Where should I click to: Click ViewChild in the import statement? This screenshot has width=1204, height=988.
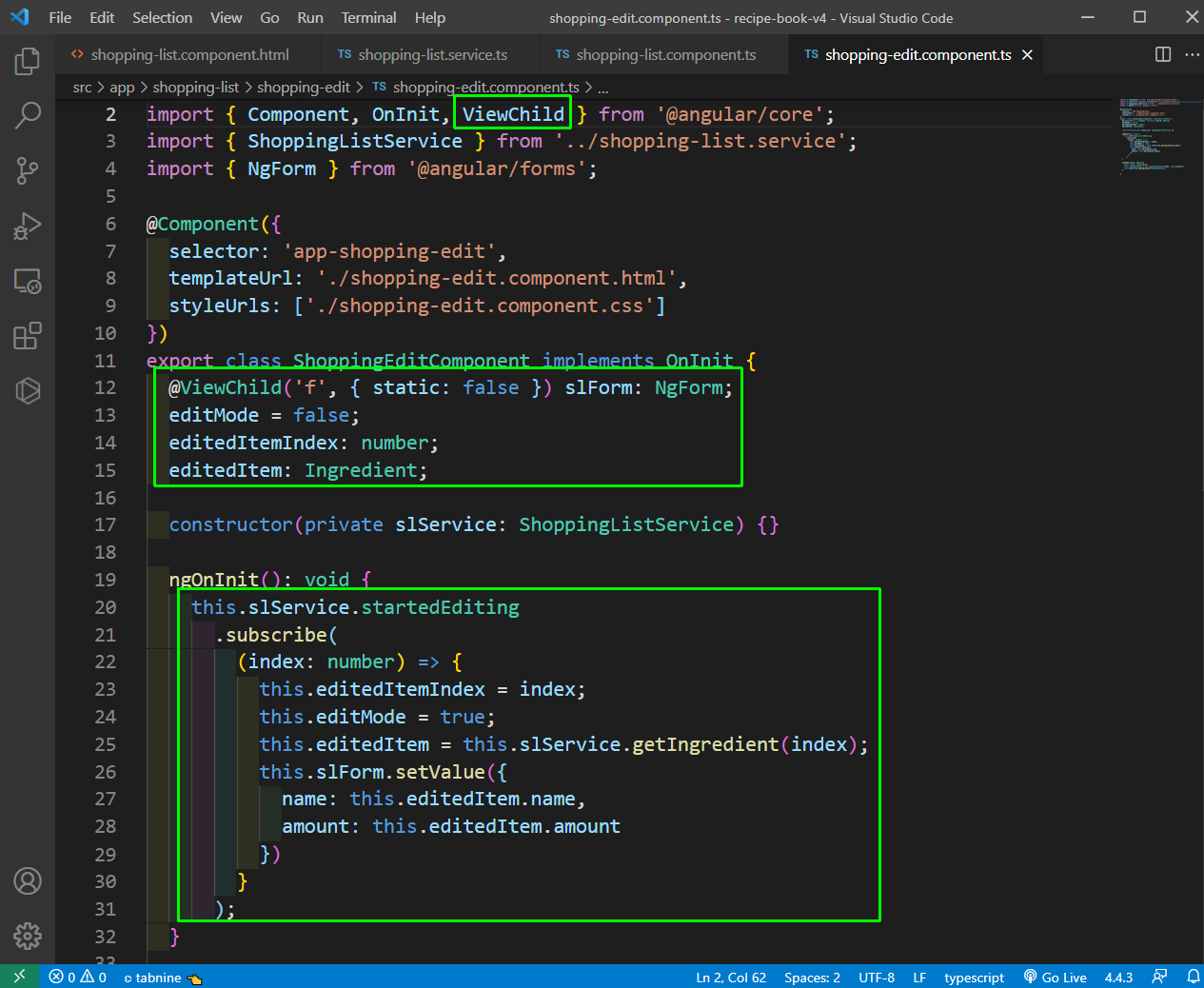(513, 114)
